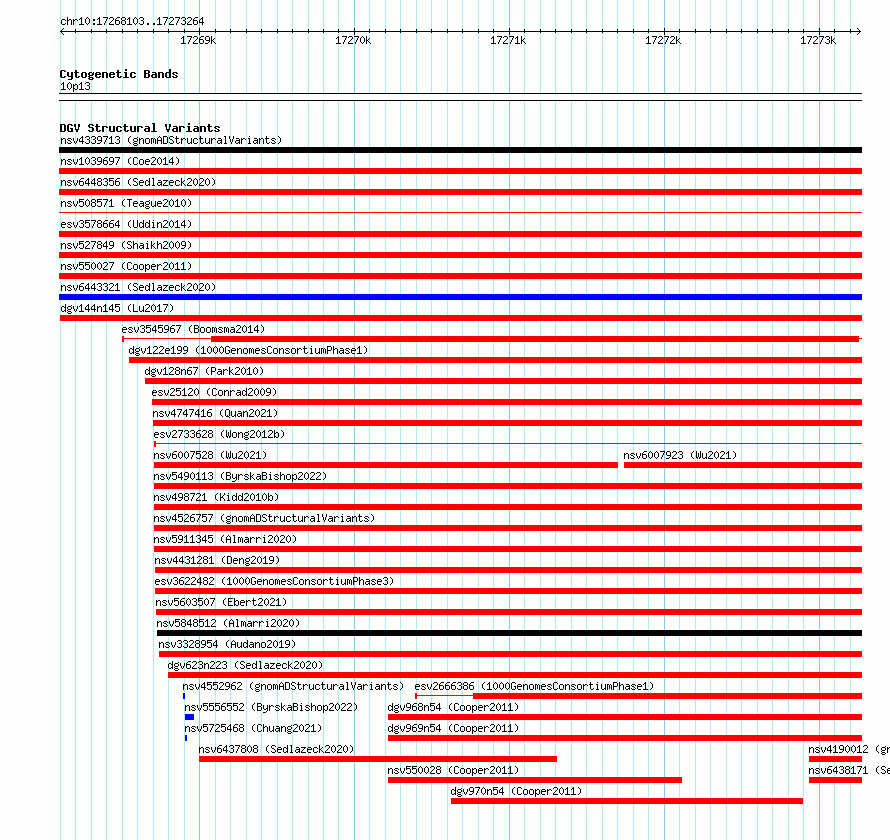890x840 pixels.
Task: Click nsv5556552 (ByrskaBishop2022) label
Action: click(271, 707)
